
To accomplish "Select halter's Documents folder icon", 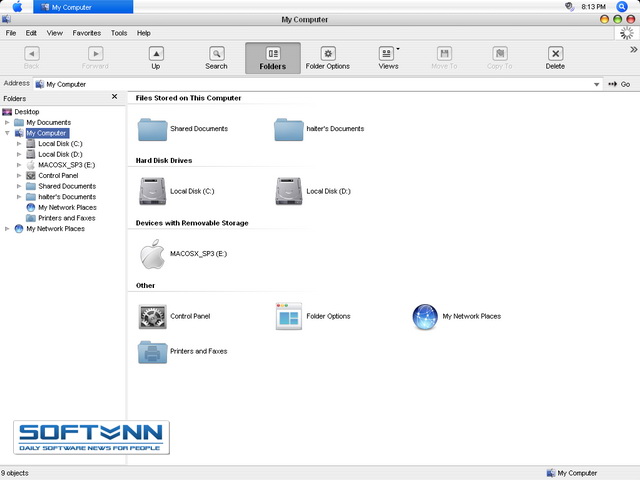I will point(289,129).
